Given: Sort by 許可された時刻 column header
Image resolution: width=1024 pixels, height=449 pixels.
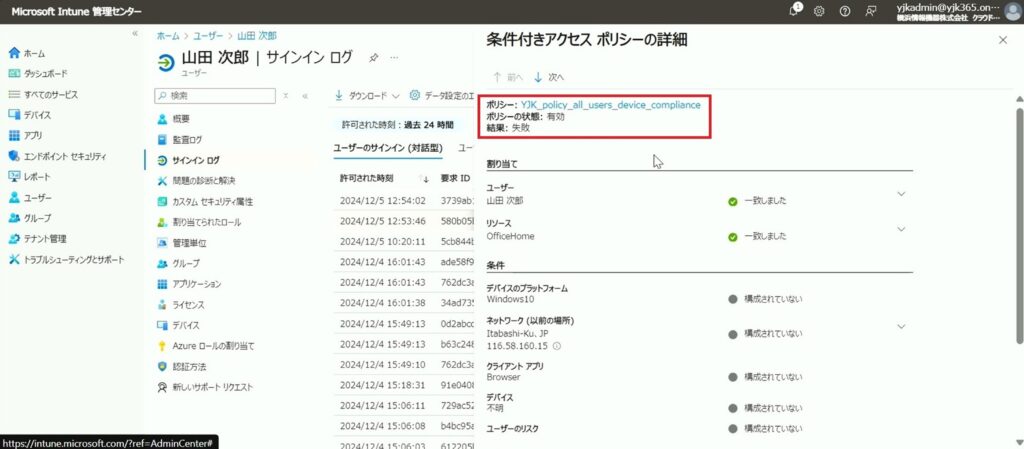Looking at the screenshot, I should click(x=366, y=178).
